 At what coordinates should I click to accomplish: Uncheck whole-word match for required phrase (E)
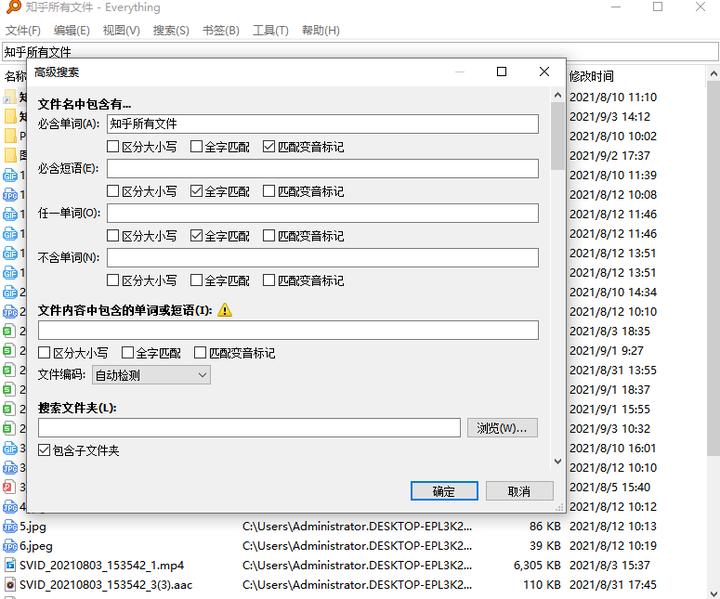click(196, 191)
